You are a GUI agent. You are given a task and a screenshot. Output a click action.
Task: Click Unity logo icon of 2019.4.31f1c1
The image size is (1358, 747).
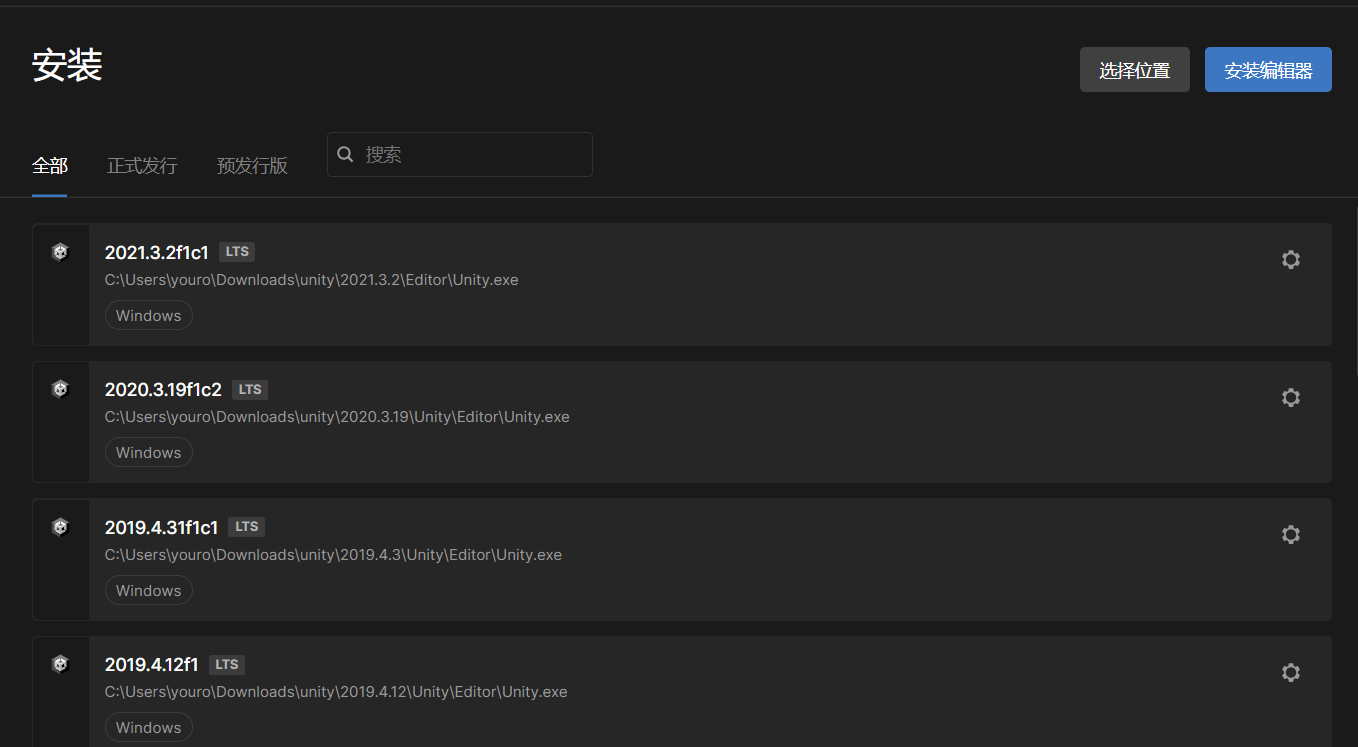[60, 527]
